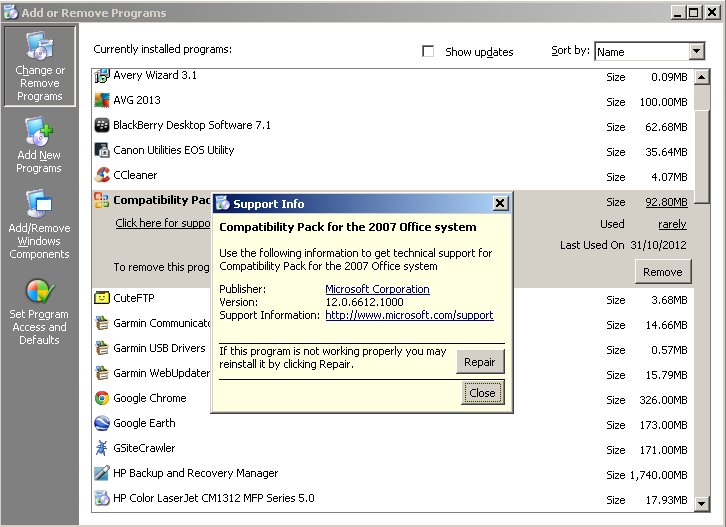Click the 'rarely' used frequency link
The height and width of the screenshot is (527, 726).
pyautogui.click(x=672, y=224)
